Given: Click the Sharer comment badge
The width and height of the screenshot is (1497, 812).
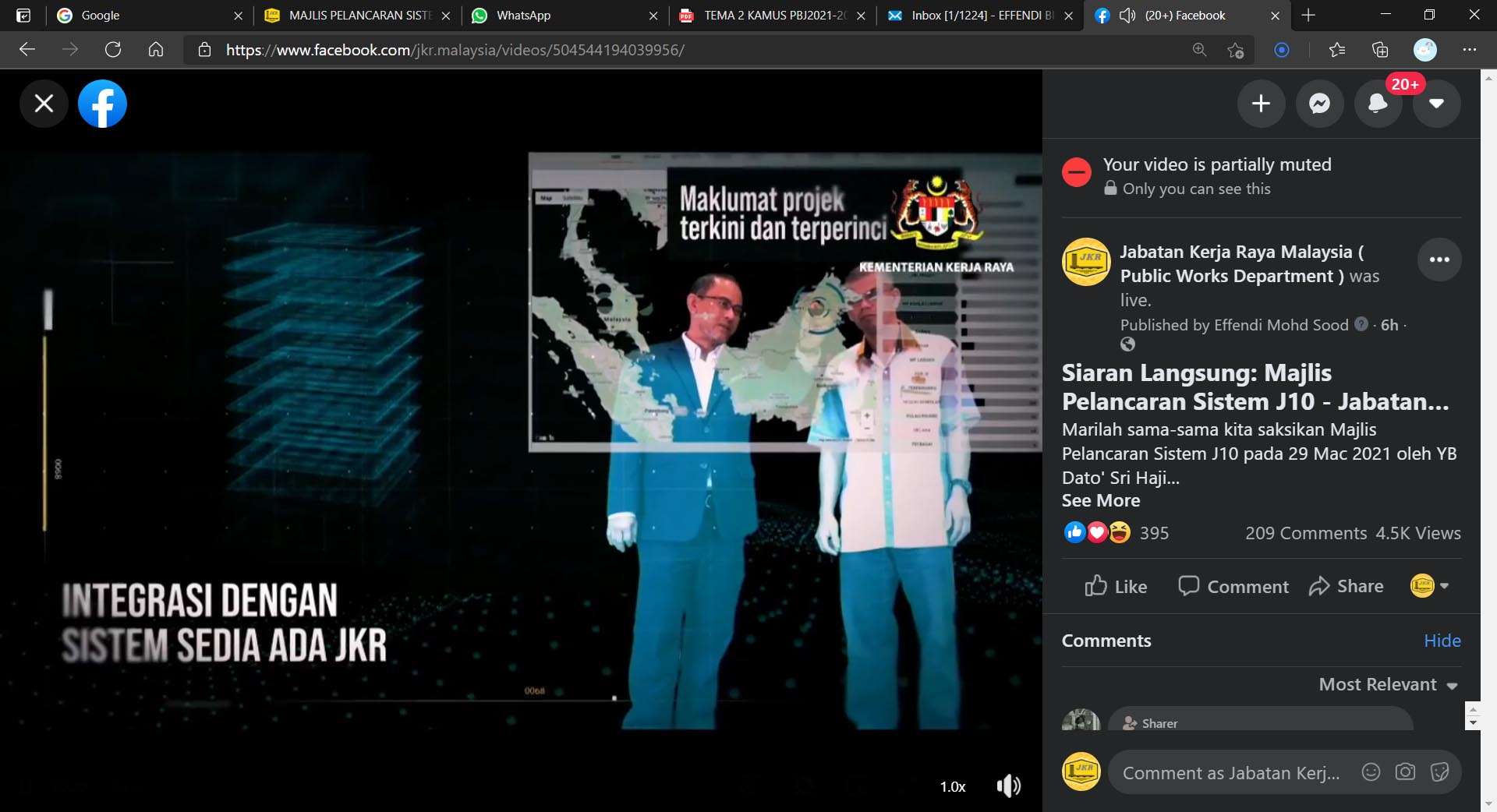Looking at the screenshot, I should coord(1150,723).
